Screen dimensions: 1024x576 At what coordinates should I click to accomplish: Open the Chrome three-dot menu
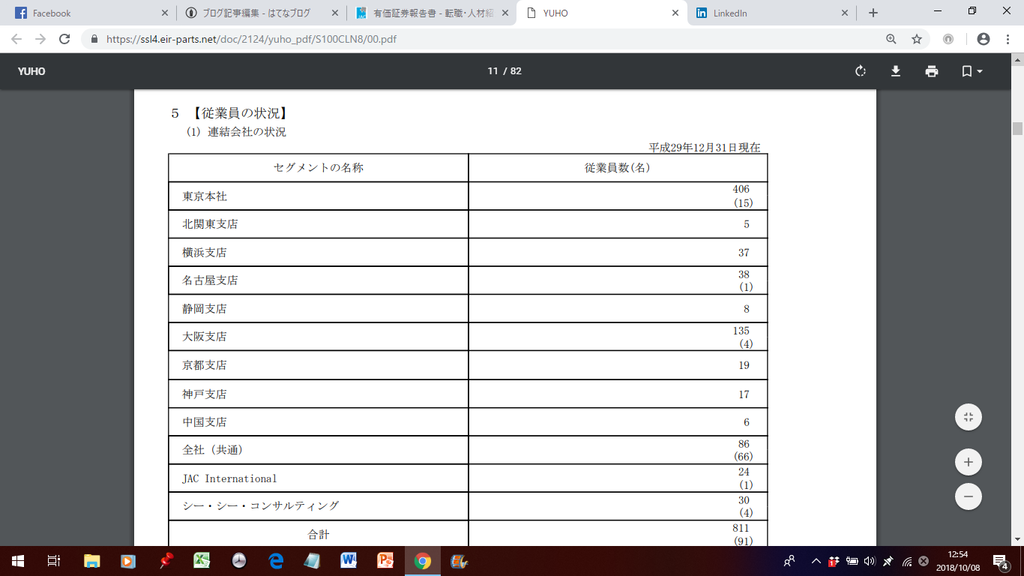click(1008, 39)
